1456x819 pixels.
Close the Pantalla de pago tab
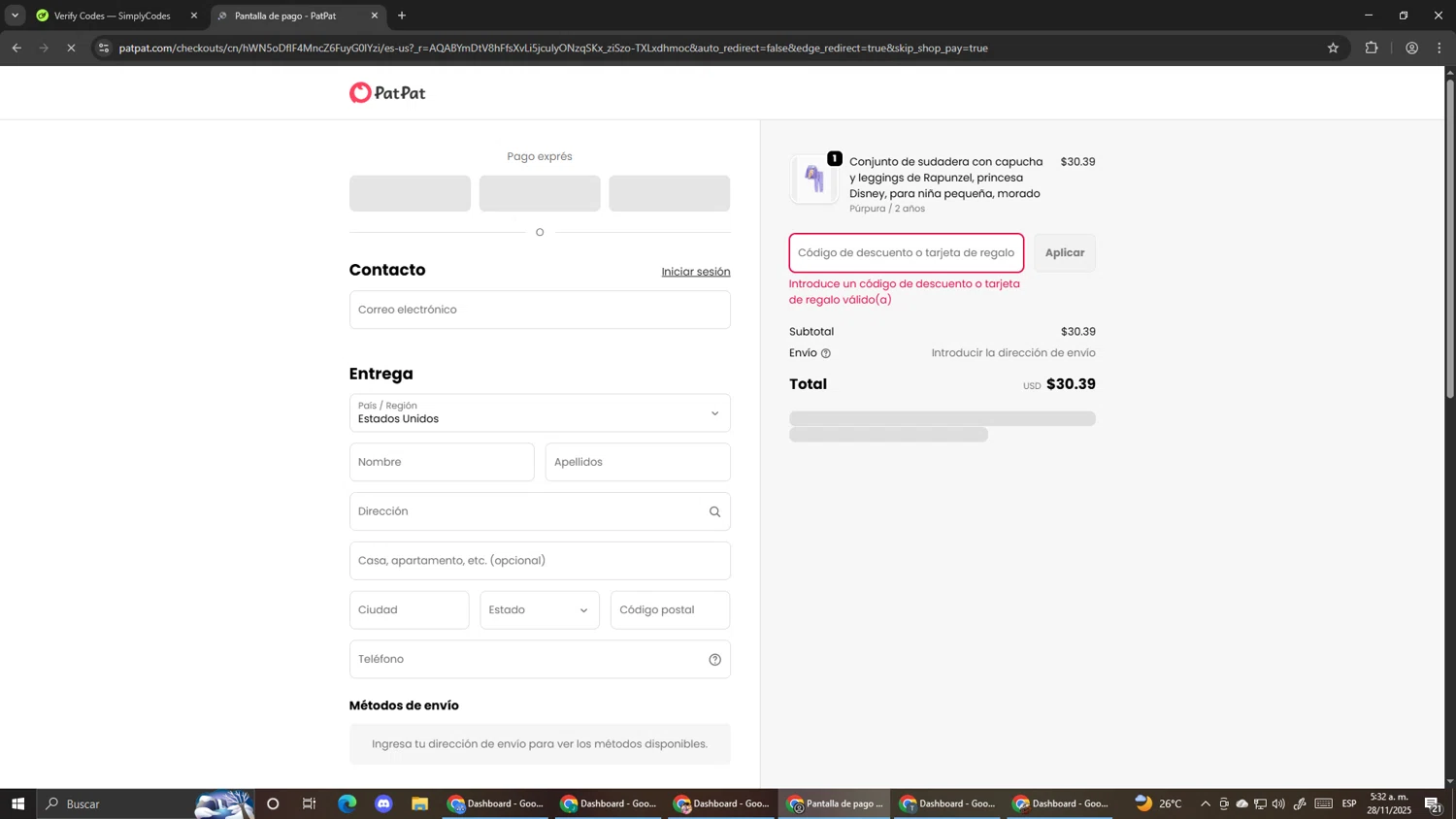click(375, 16)
